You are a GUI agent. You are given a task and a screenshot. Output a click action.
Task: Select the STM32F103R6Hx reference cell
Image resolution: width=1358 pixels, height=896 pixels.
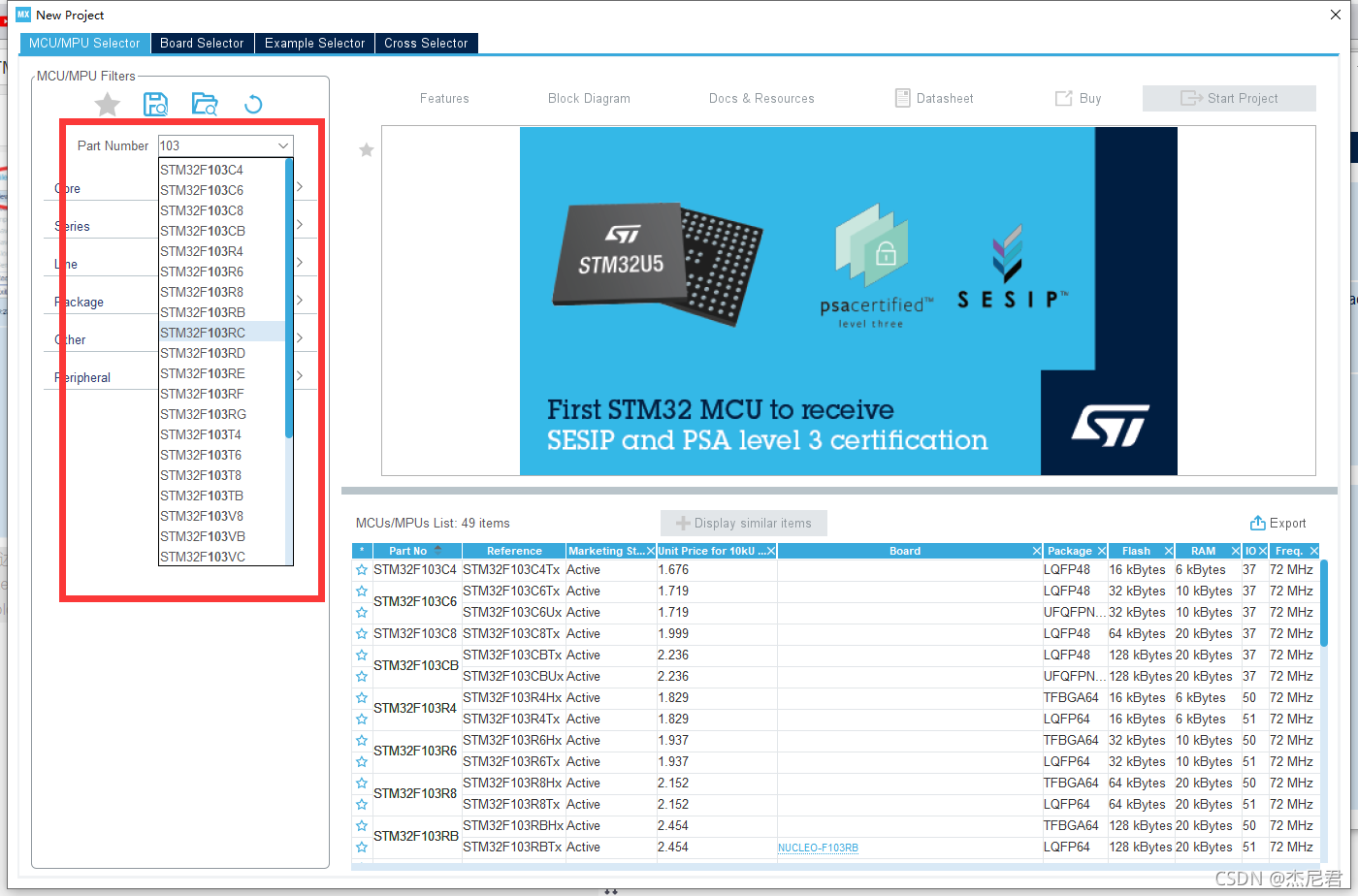point(513,741)
